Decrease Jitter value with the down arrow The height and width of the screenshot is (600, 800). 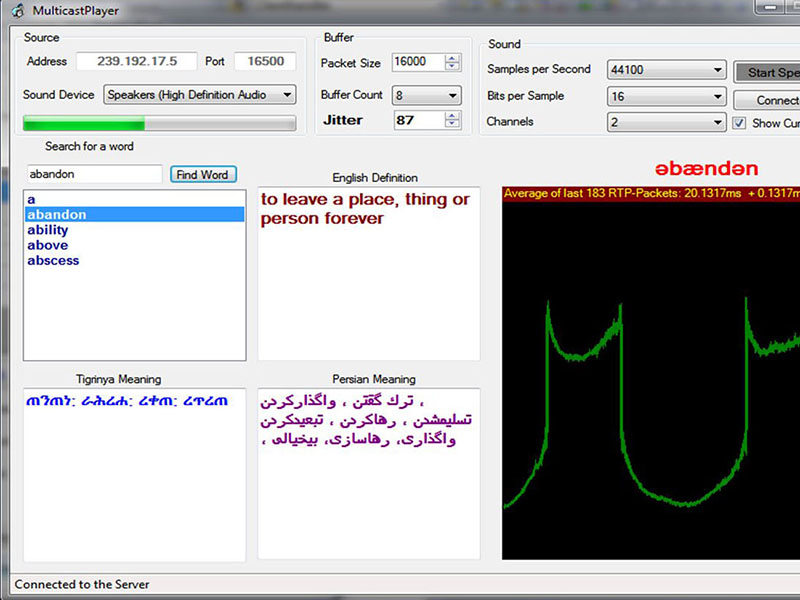pos(453,125)
